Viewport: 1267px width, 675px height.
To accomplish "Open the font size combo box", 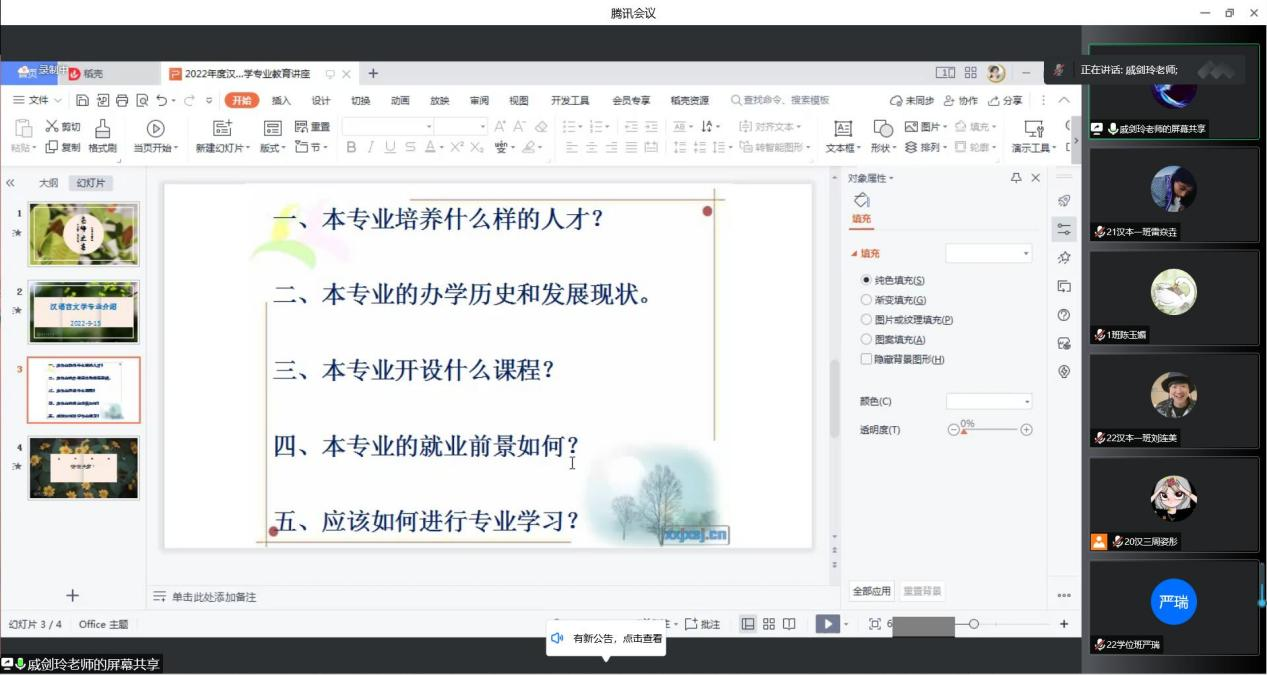I will coord(461,127).
